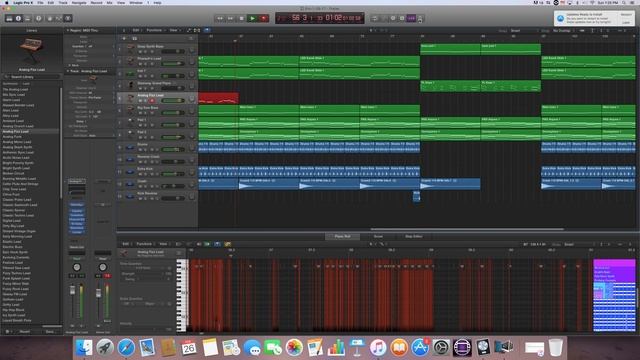Toggle the Library panel icon

coord(9,18)
